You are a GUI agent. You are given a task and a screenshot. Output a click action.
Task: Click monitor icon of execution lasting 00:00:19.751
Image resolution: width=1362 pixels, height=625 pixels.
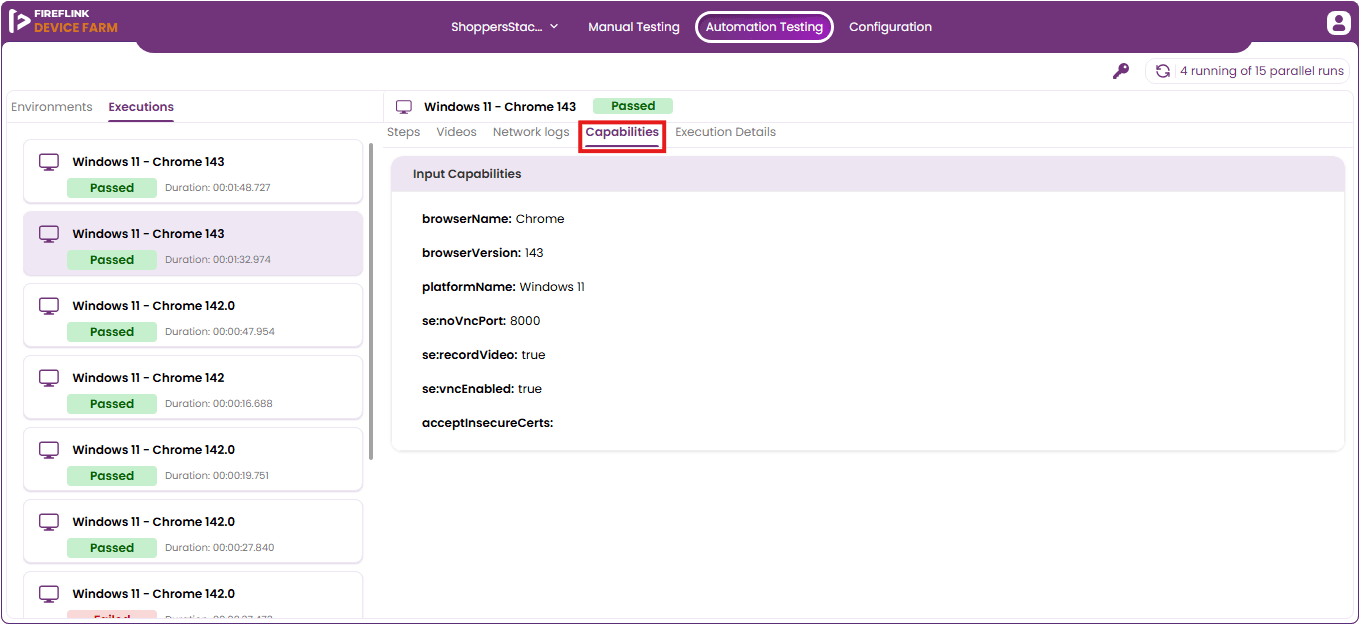click(x=49, y=450)
